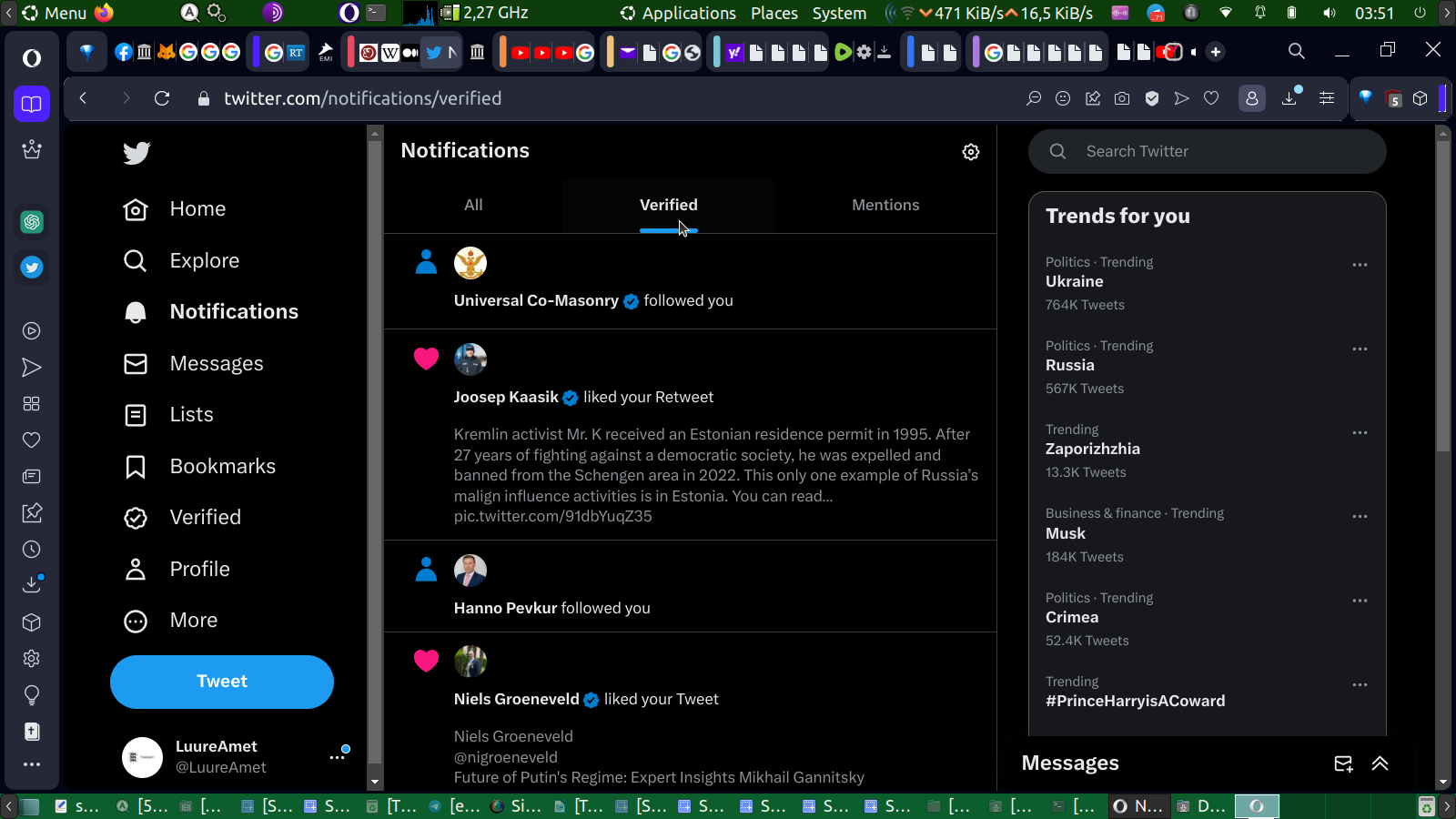Viewport: 1456px width, 819px height.
Task: Go to Twitter Home
Action: (x=175, y=209)
